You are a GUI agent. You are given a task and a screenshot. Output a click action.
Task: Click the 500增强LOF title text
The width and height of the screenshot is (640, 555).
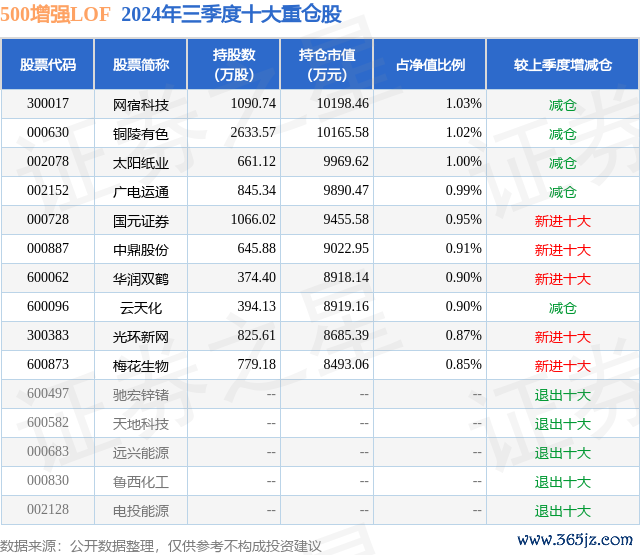[56, 15]
